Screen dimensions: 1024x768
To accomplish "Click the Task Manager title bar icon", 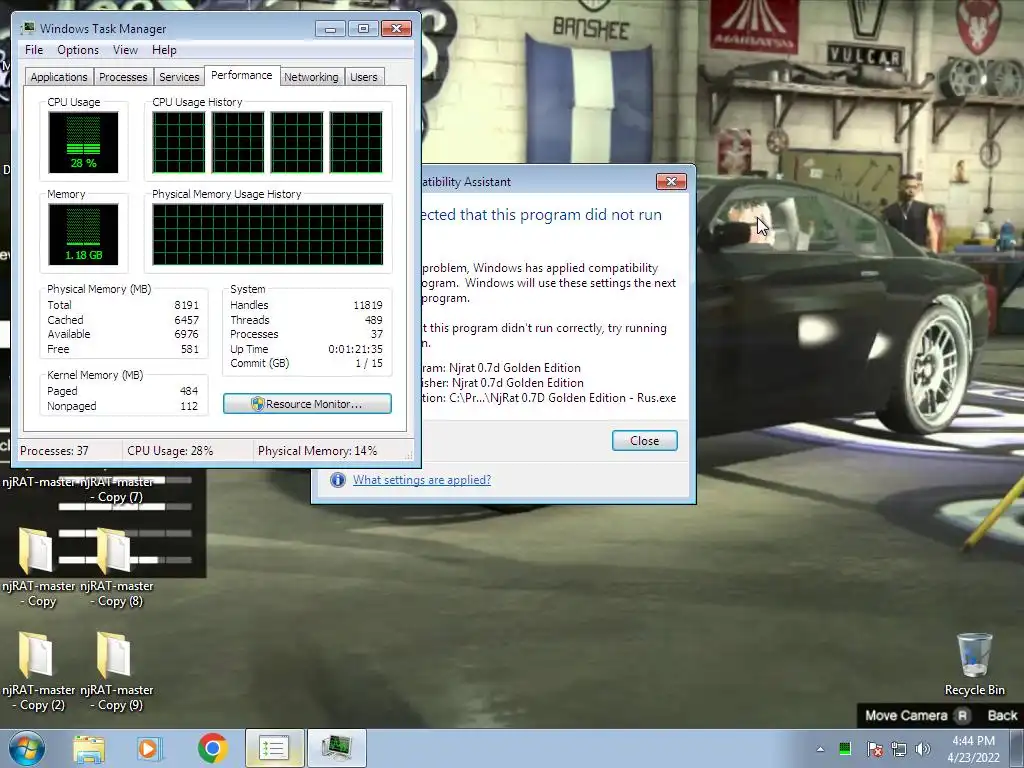I will tap(28, 29).
